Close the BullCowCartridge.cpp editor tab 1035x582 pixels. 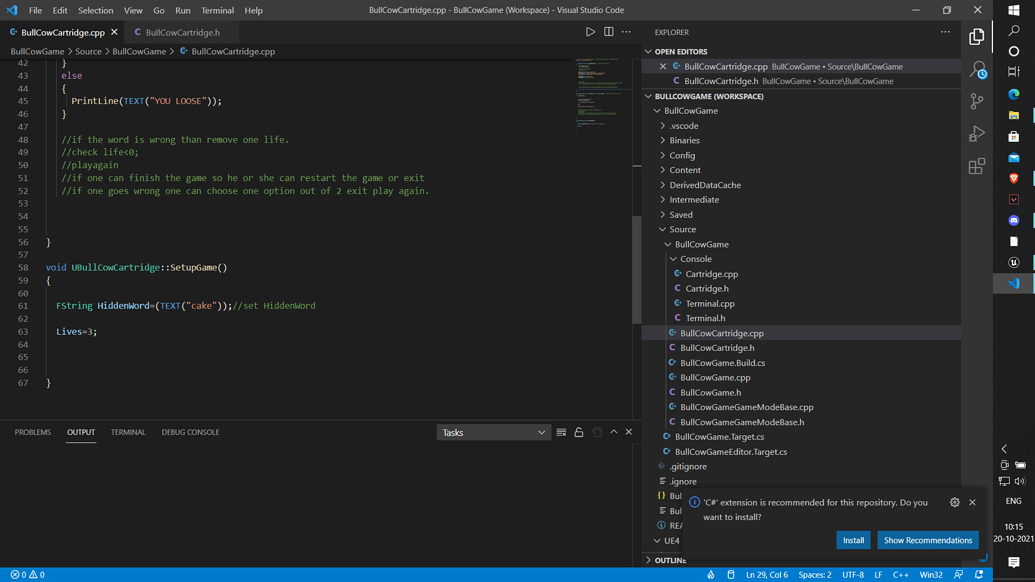pyautogui.click(x=114, y=32)
